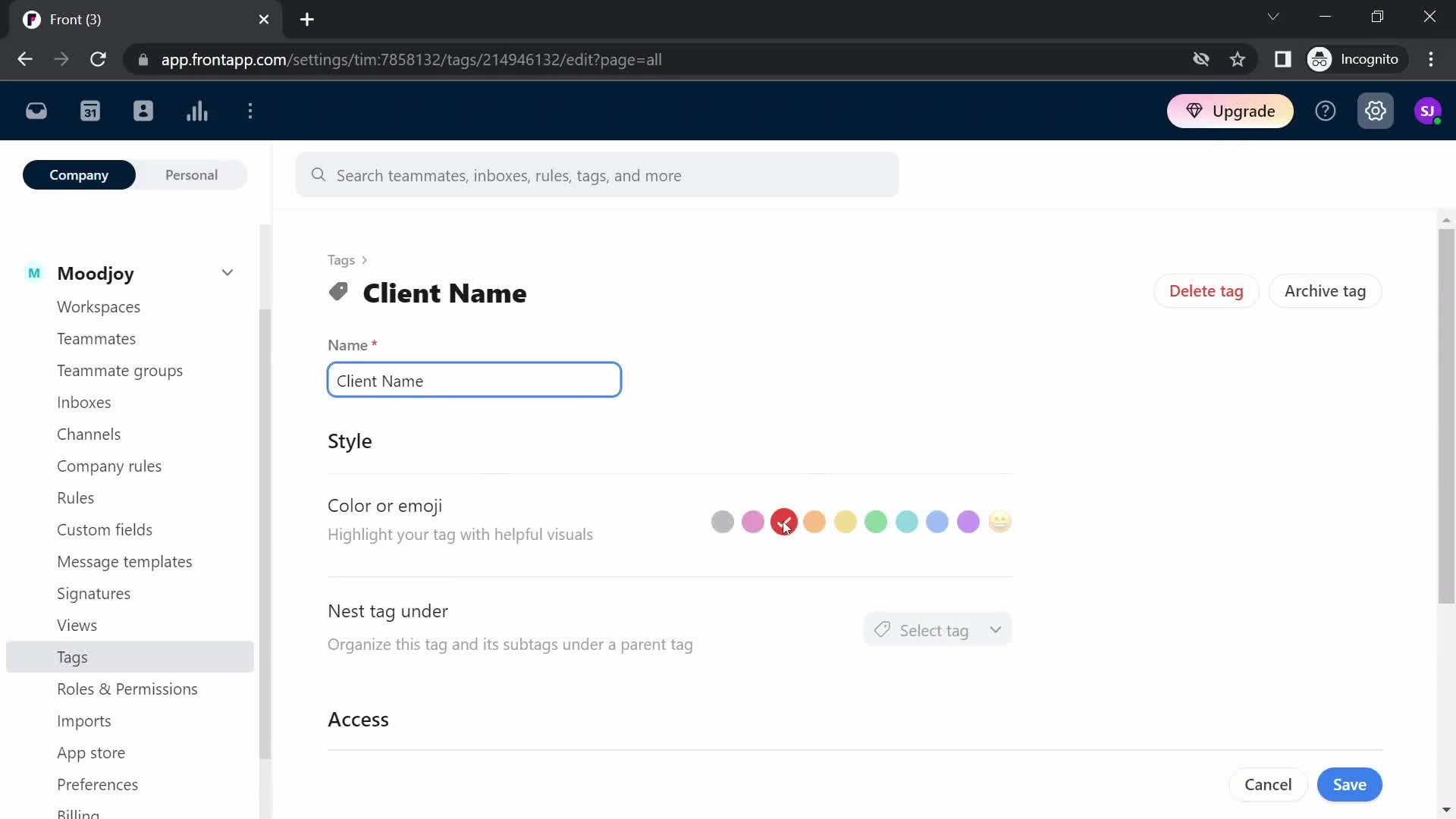Image resolution: width=1456 pixels, height=819 pixels.
Task: Select Tags in sidebar
Action: 130,657
